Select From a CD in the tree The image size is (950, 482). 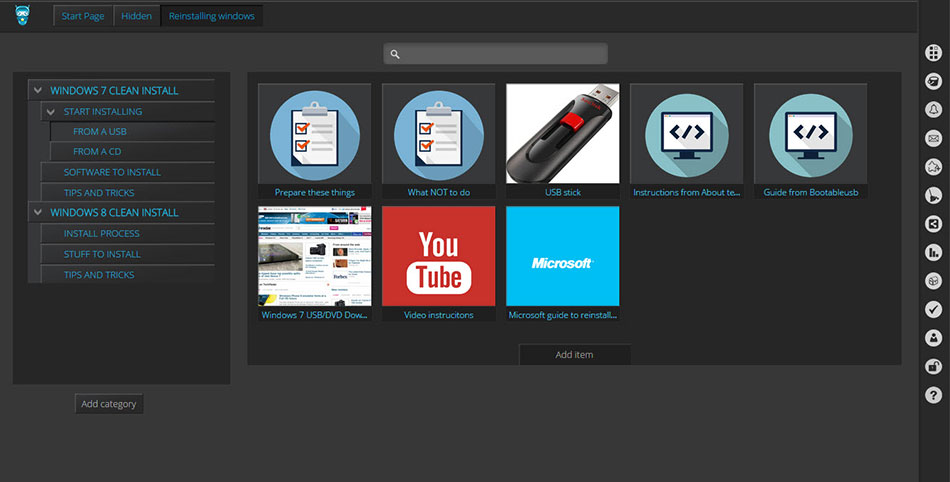pyautogui.click(x=97, y=152)
